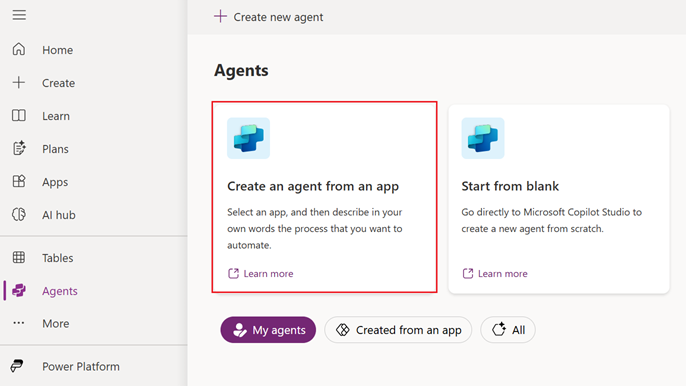Click Copilot icon on Create an agent from an app card
The height and width of the screenshot is (386, 686).
[x=248, y=138]
